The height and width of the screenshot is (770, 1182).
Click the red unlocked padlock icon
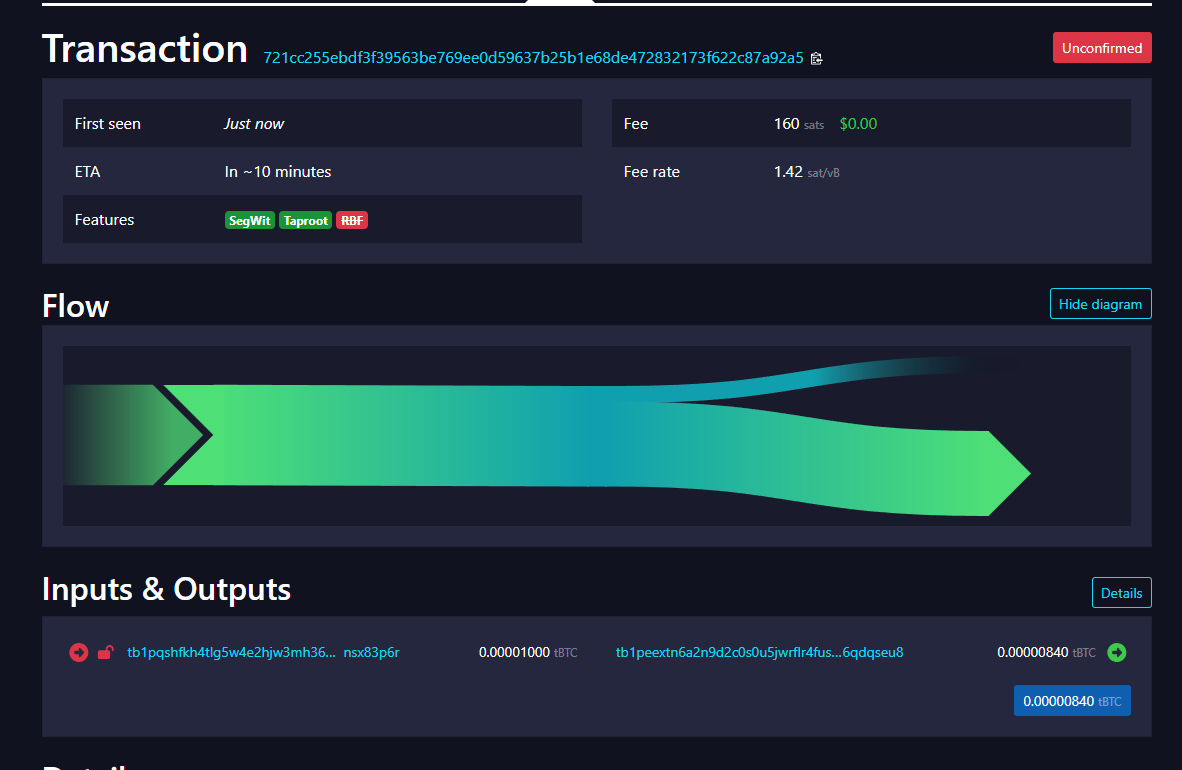coord(105,652)
